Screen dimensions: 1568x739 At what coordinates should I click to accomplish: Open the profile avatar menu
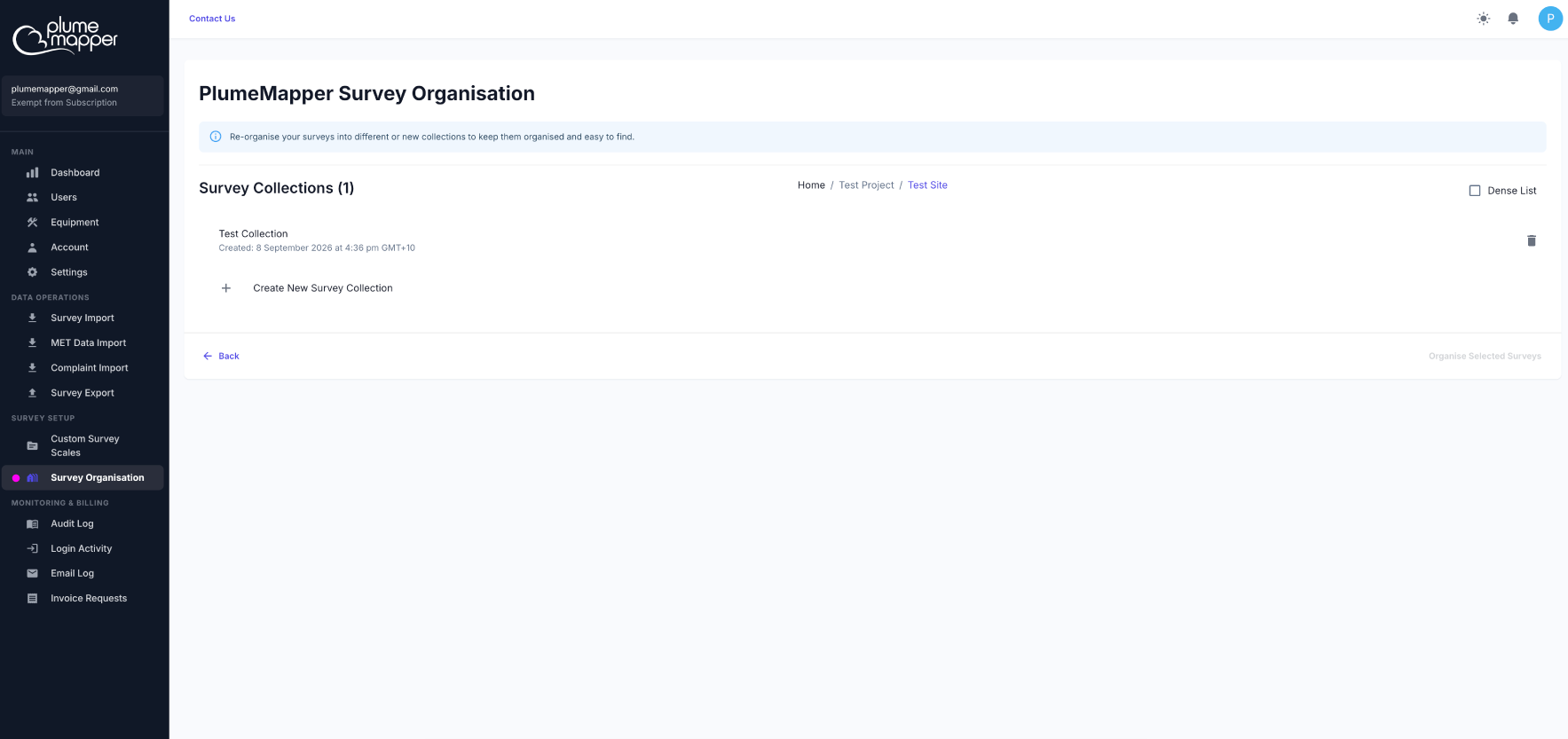pyautogui.click(x=1550, y=19)
